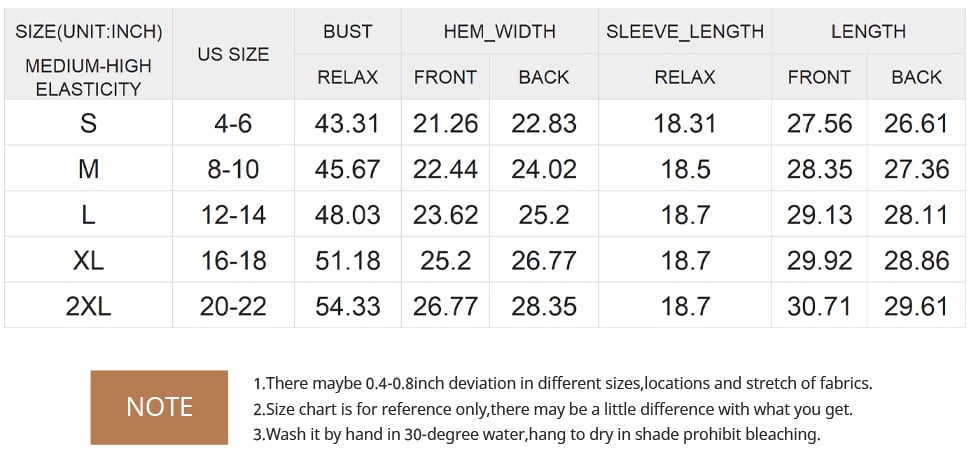Select the US SIZE header cell
The width and height of the screenshot is (969, 460).
pos(234,54)
